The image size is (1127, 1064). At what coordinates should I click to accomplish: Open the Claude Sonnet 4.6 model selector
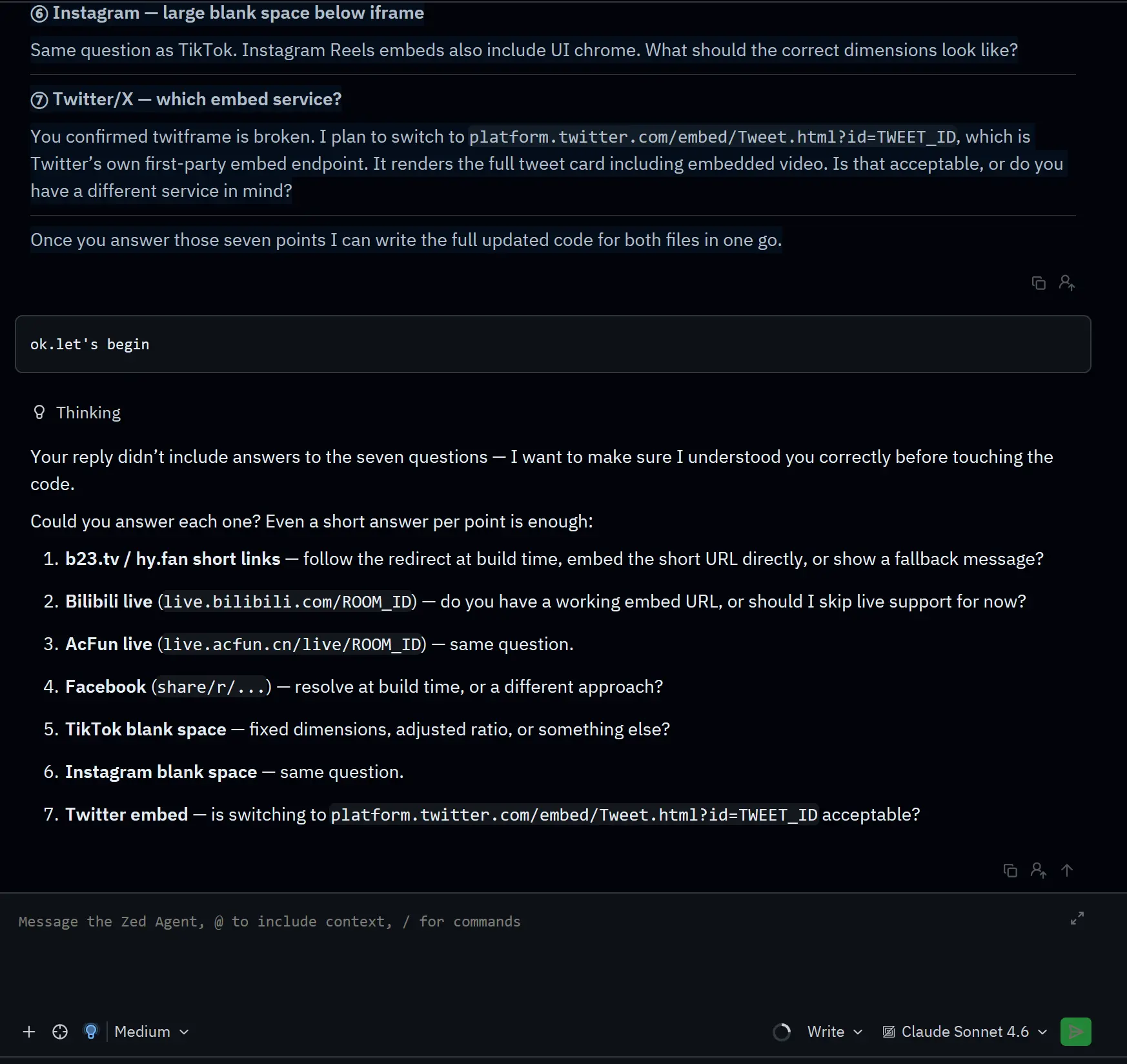[x=965, y=1032]
